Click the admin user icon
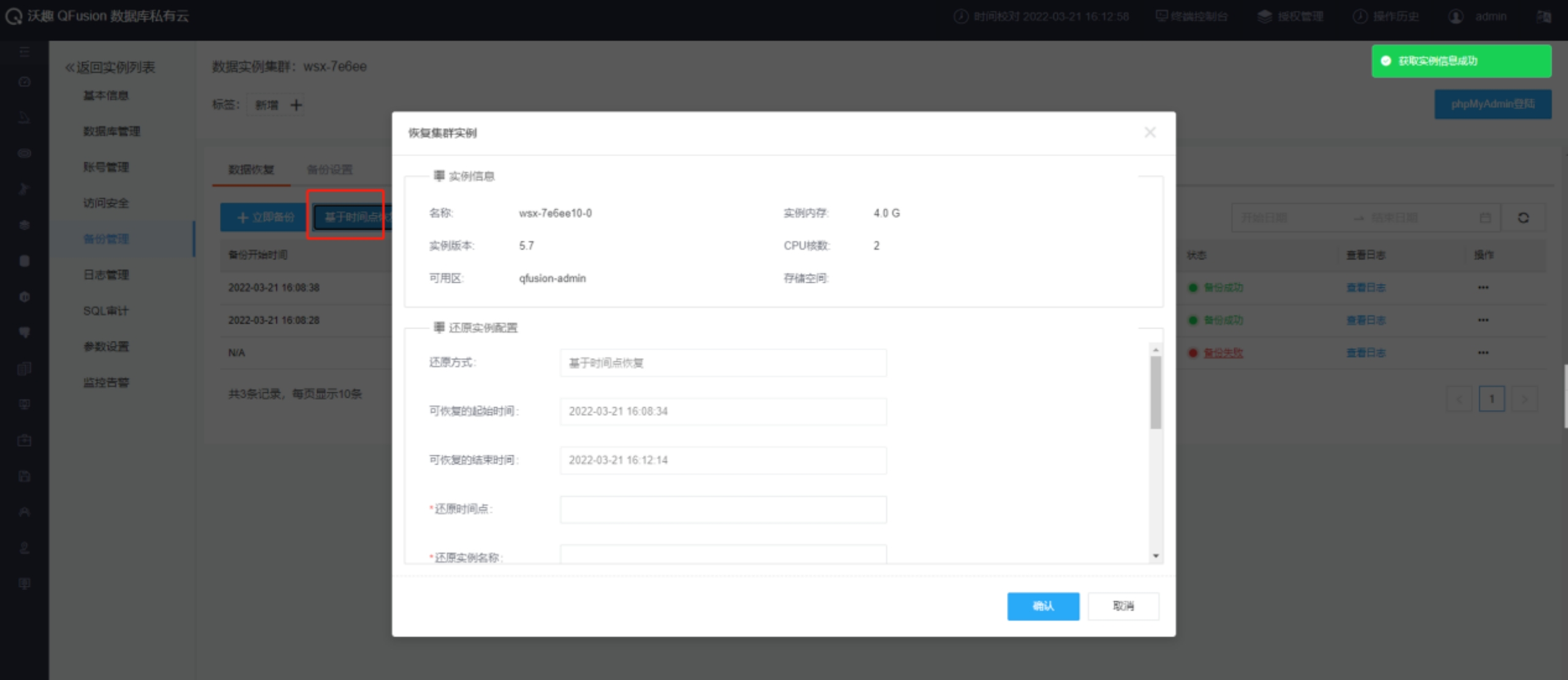 (1456, 17)
